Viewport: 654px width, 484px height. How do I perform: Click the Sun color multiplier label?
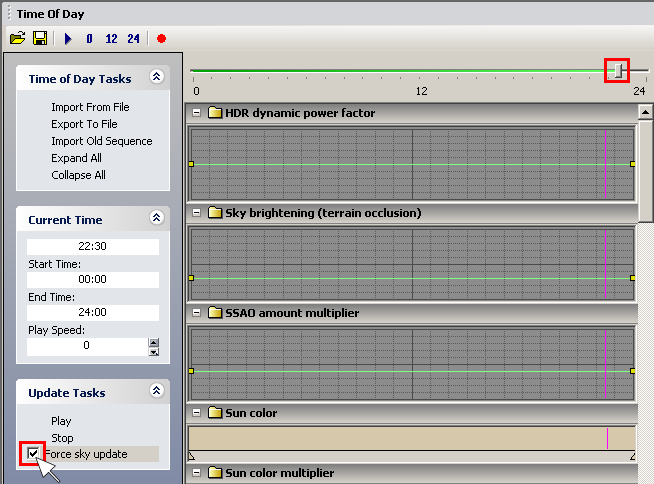(x=279, y=473)
